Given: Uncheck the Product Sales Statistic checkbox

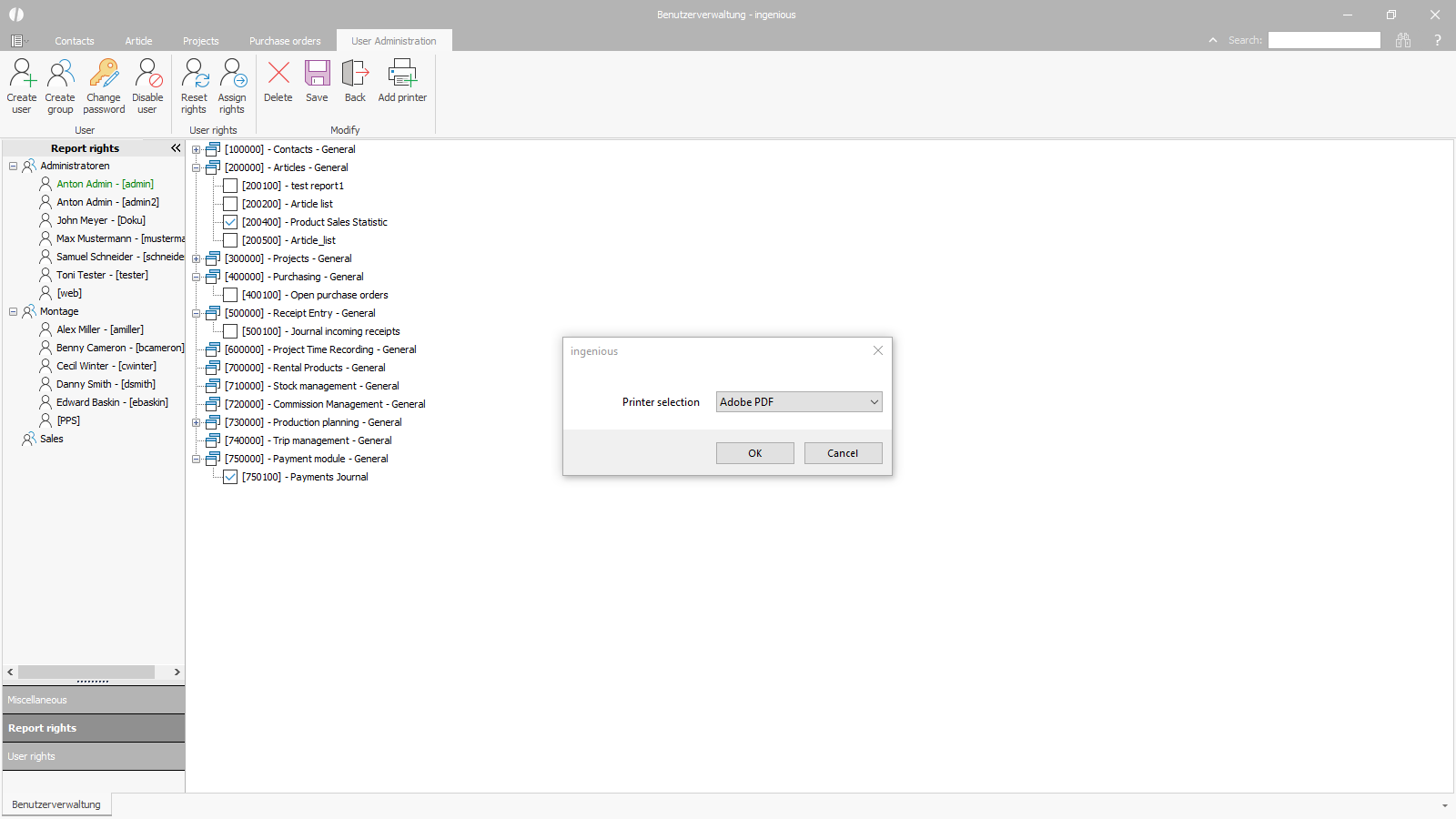Looking at the screenshot, I should [230, 222].
